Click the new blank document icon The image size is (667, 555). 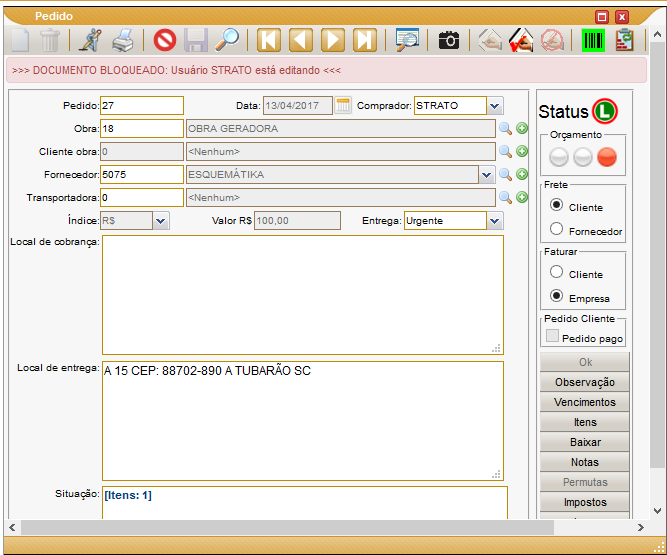tap(20, 40)
